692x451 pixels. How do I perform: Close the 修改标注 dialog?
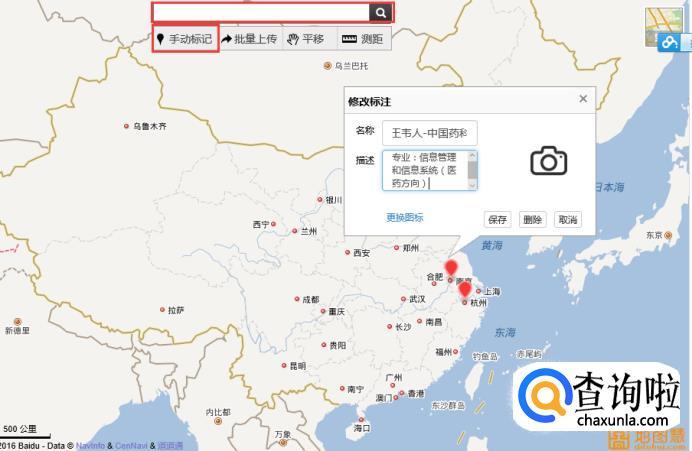click(583, 98)
